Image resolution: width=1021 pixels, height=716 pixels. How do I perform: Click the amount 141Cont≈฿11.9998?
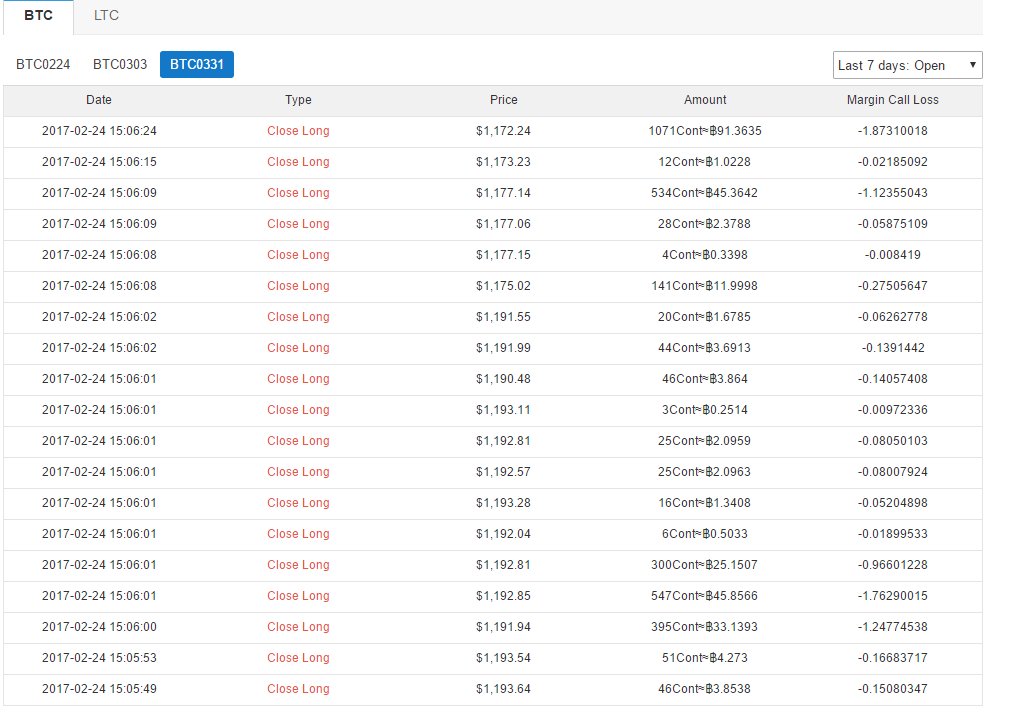click(x=705, y=286)
